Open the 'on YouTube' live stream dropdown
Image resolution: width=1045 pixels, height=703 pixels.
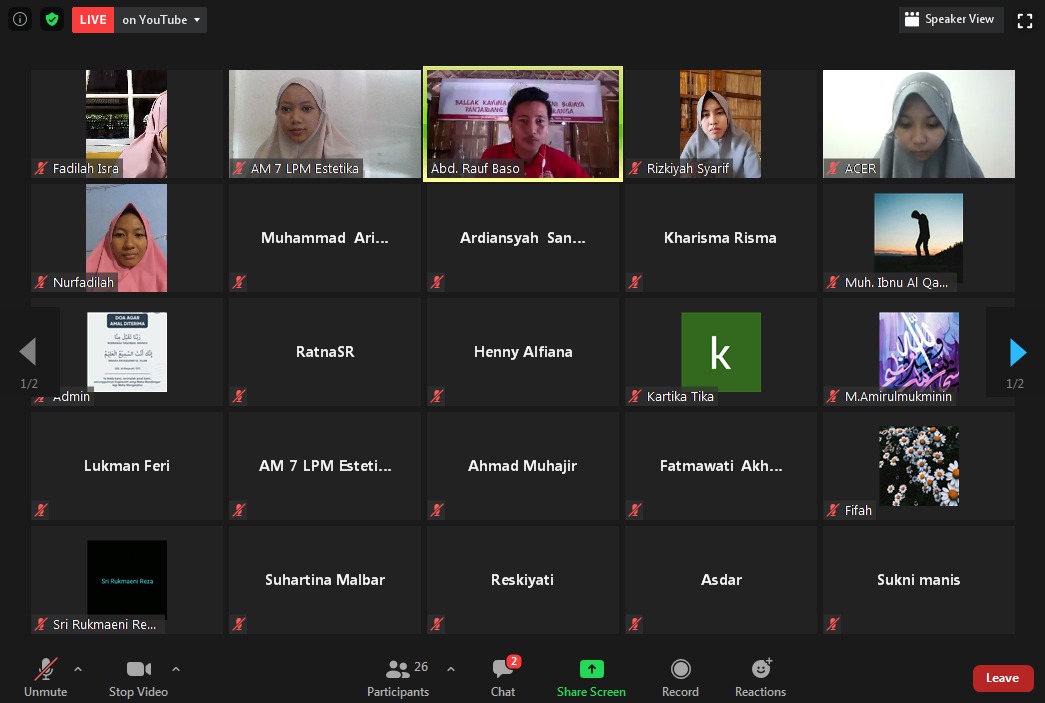(162, 20)
